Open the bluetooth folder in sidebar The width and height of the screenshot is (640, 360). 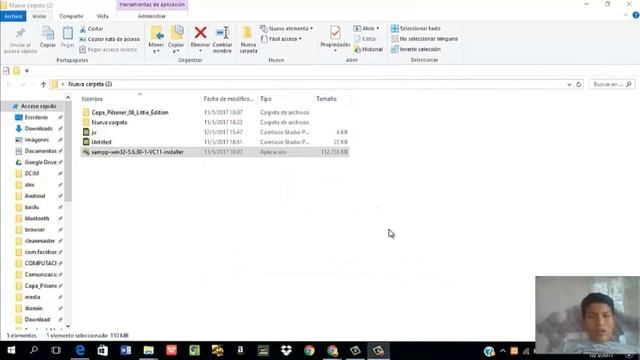pyautogui.click(x=36, y=218)
